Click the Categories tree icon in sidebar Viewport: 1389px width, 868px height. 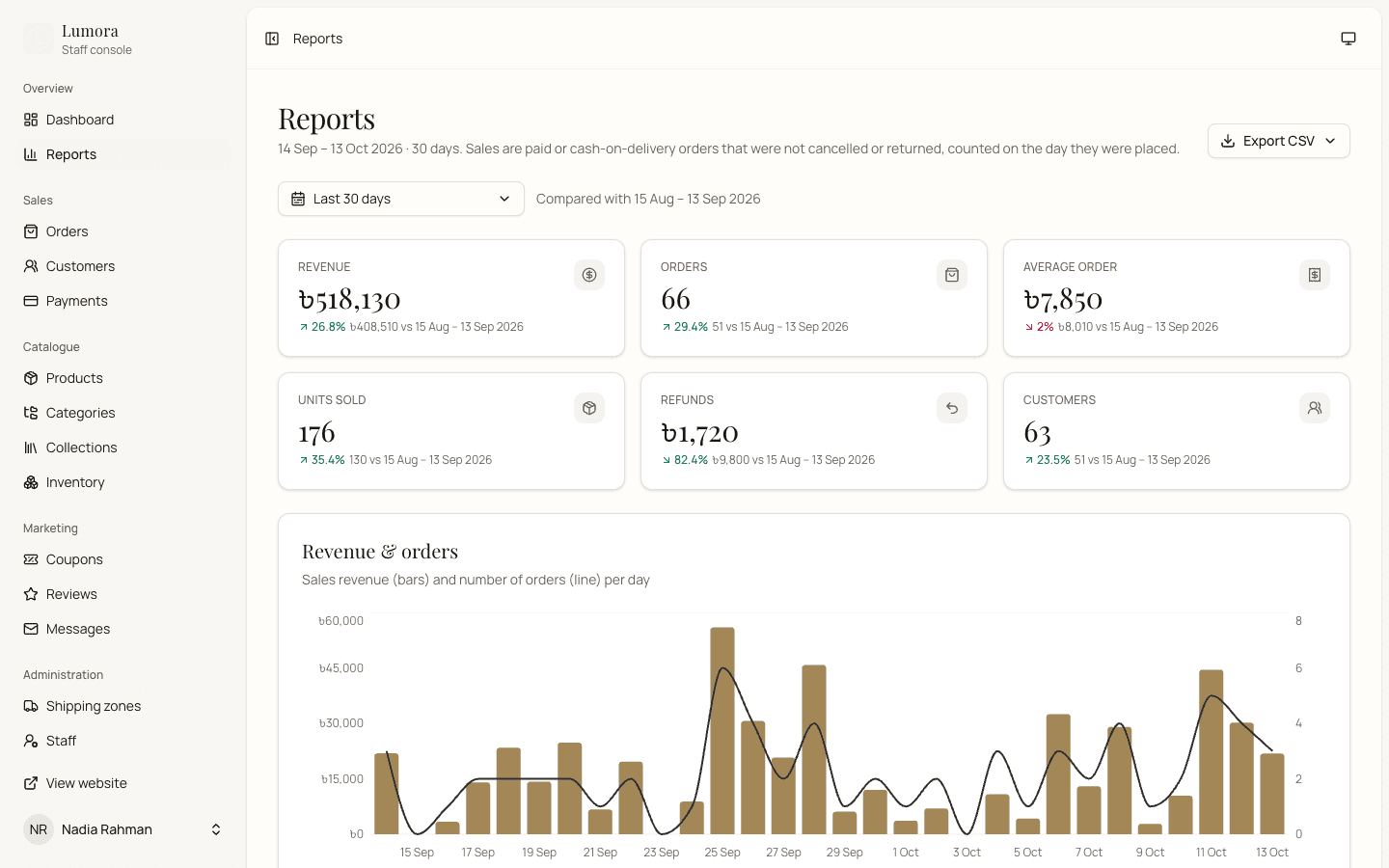click(31, 413)
